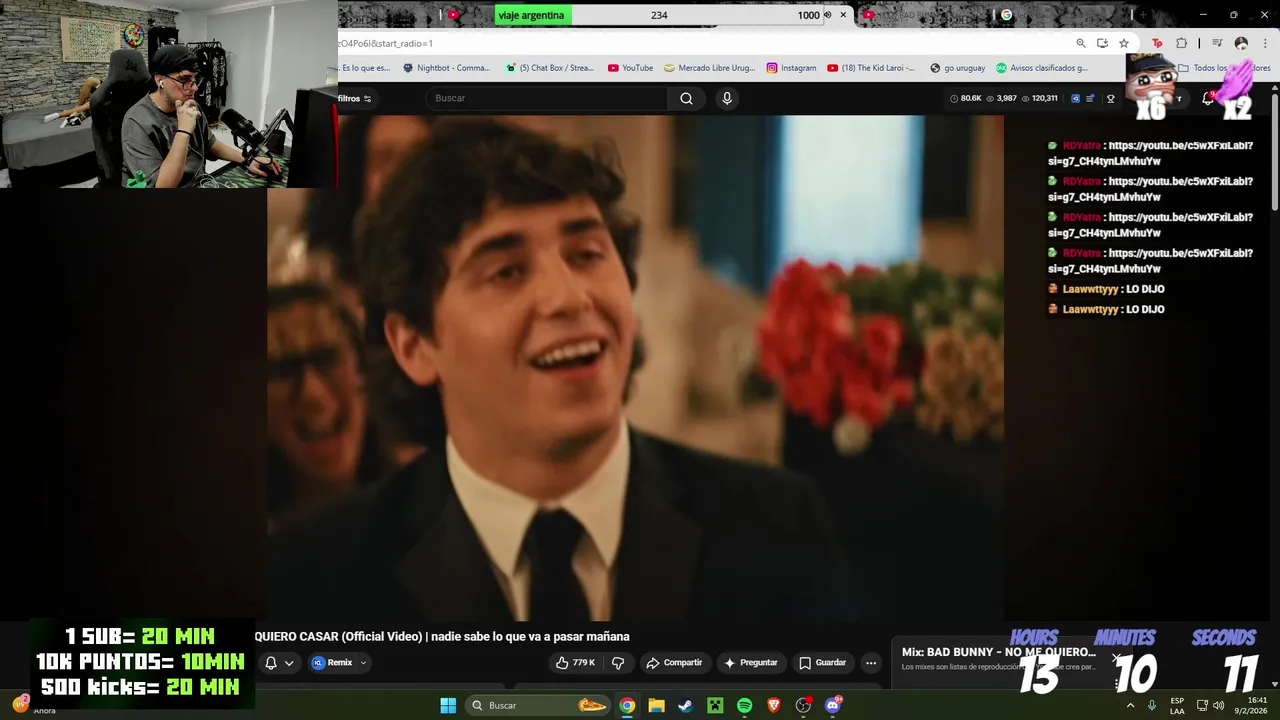Click the 80.6K viewers counter
1280x720 pixels.
click(x=966, y=98)
